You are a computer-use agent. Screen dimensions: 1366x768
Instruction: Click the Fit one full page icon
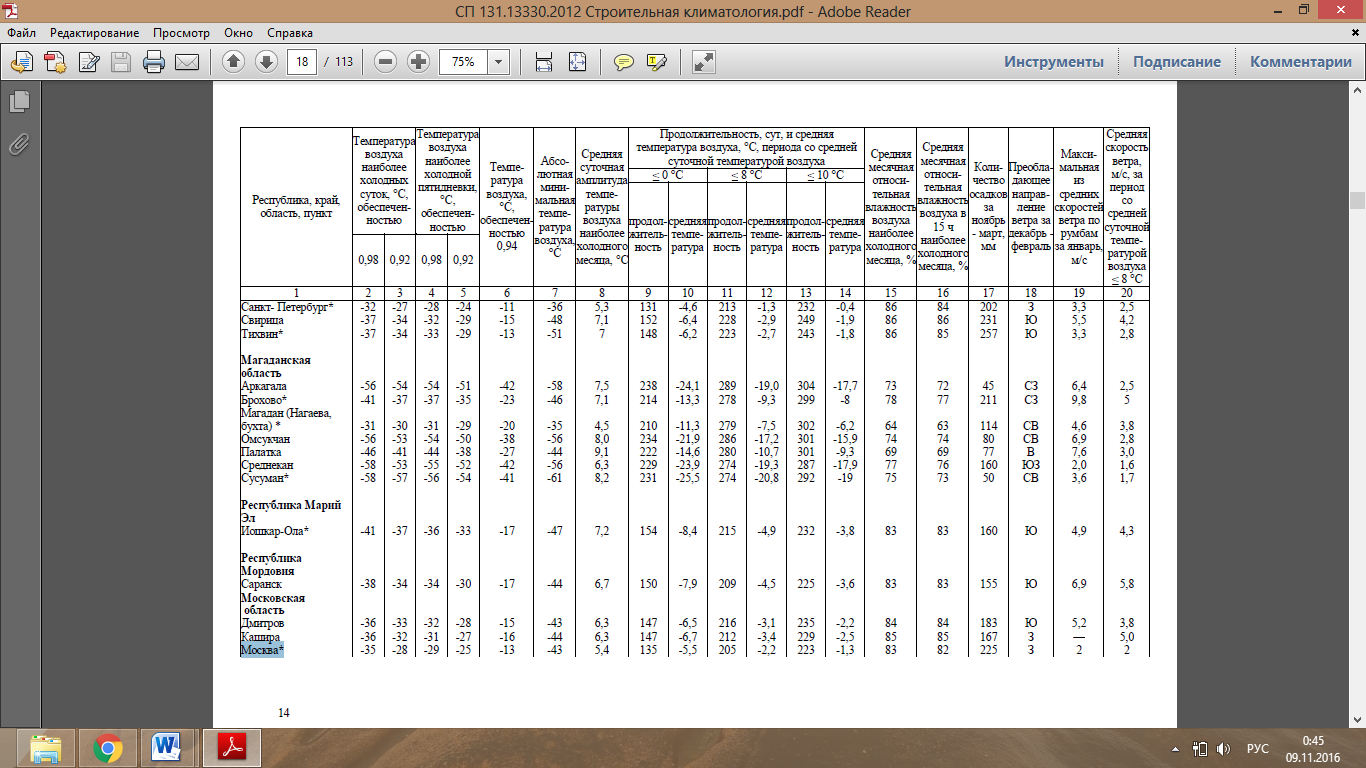click(577, 62)
